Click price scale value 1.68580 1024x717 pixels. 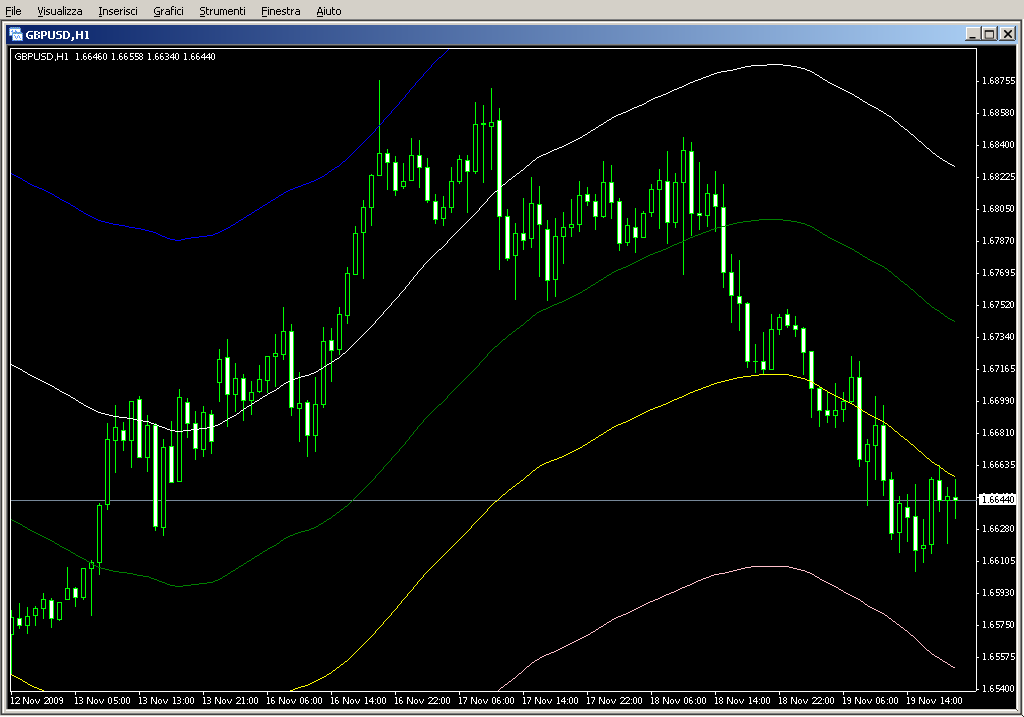(999, 113)
